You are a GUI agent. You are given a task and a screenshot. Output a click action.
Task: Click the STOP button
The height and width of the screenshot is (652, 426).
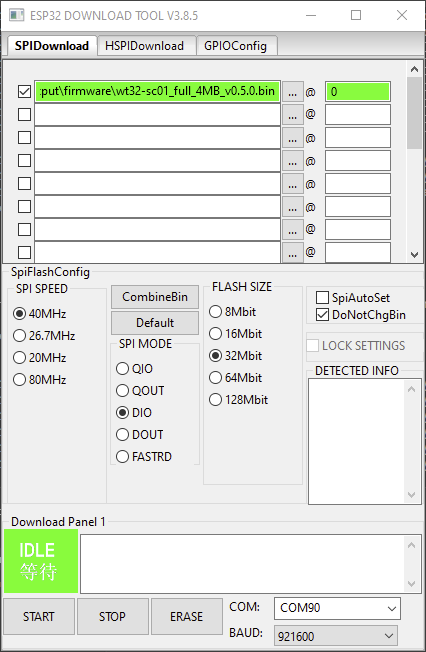click(112, 616)
